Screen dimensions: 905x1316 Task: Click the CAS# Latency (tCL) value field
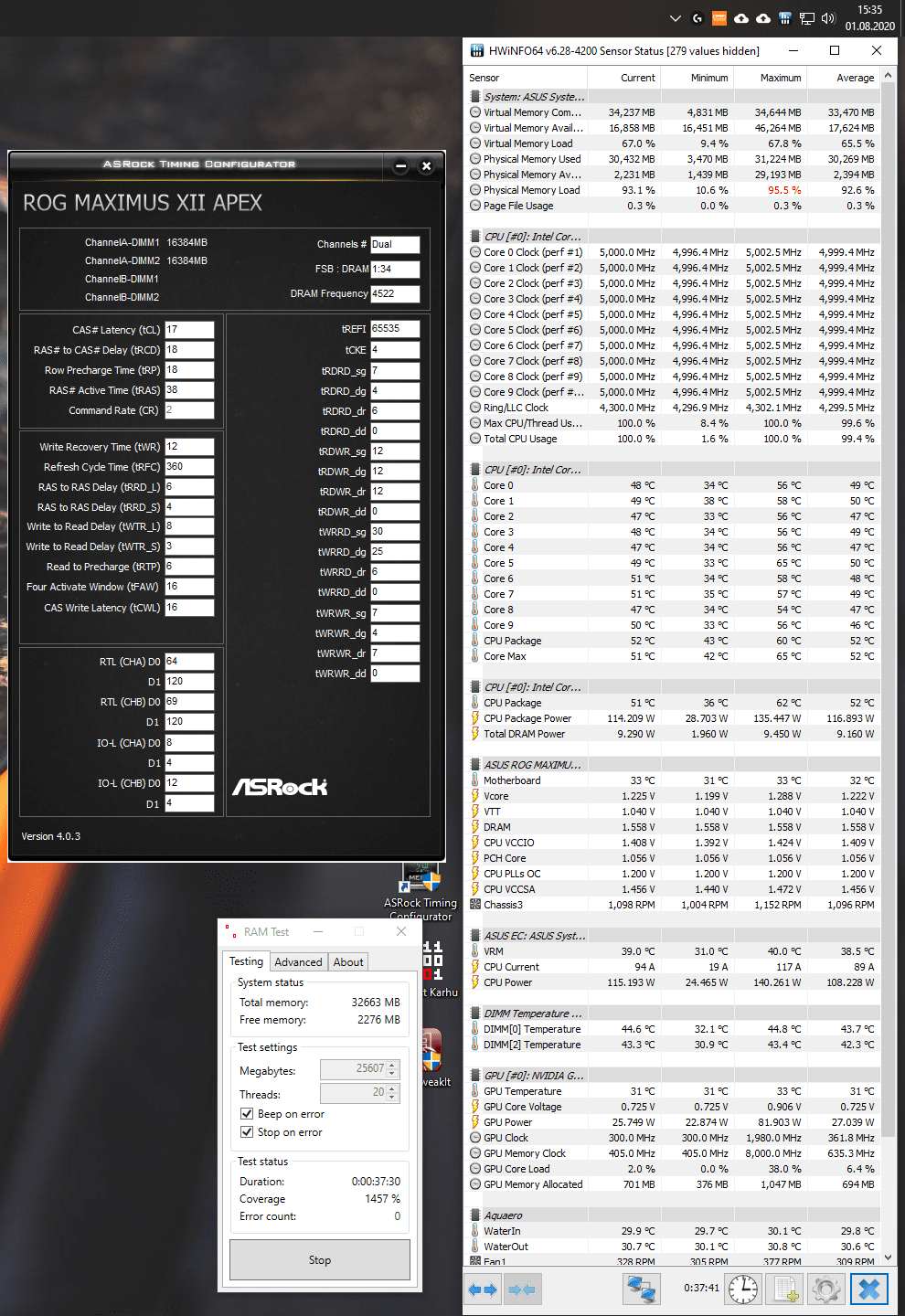tap(189, 330)
